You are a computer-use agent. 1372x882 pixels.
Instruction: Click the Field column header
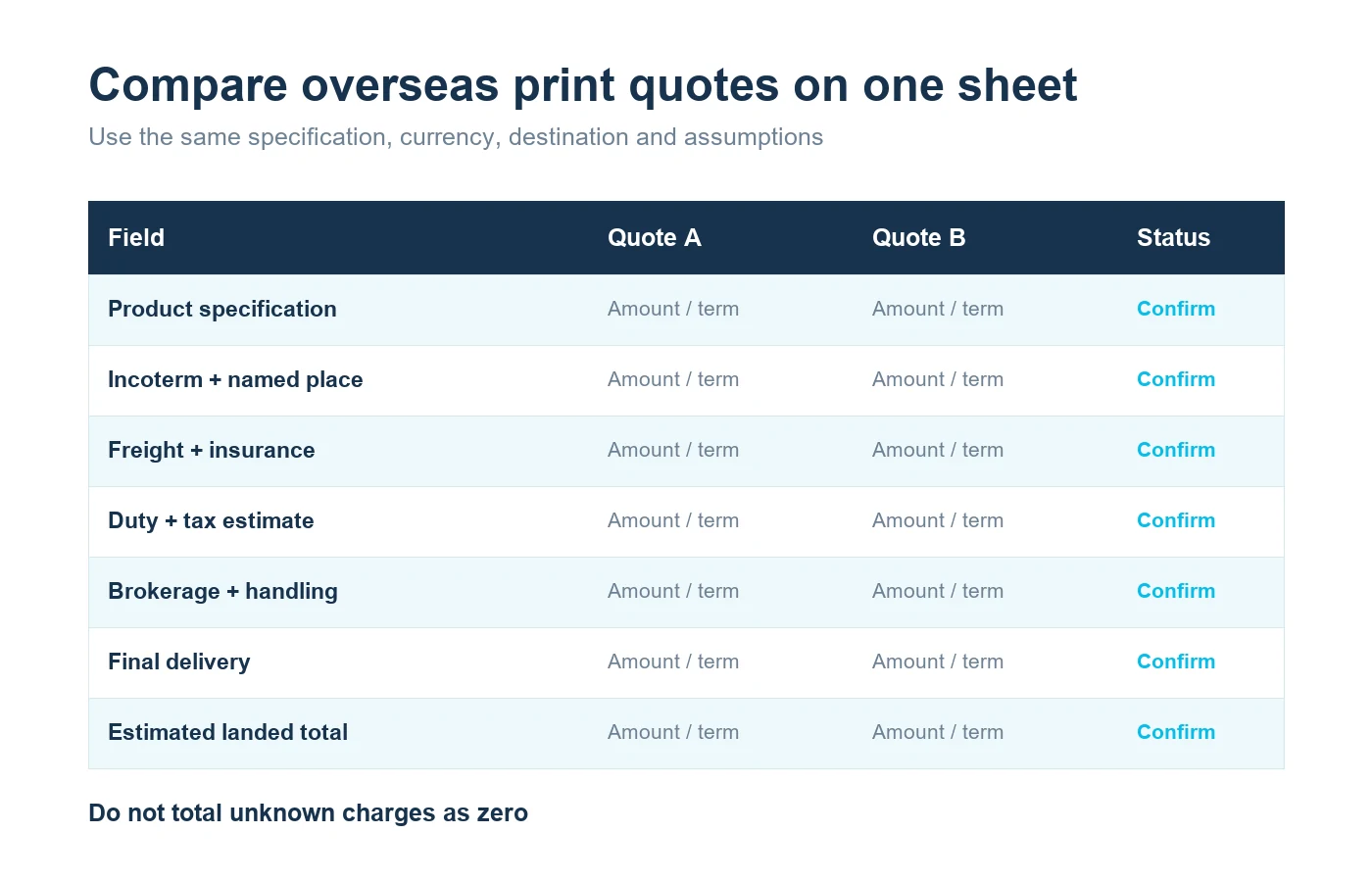point(136,237)
